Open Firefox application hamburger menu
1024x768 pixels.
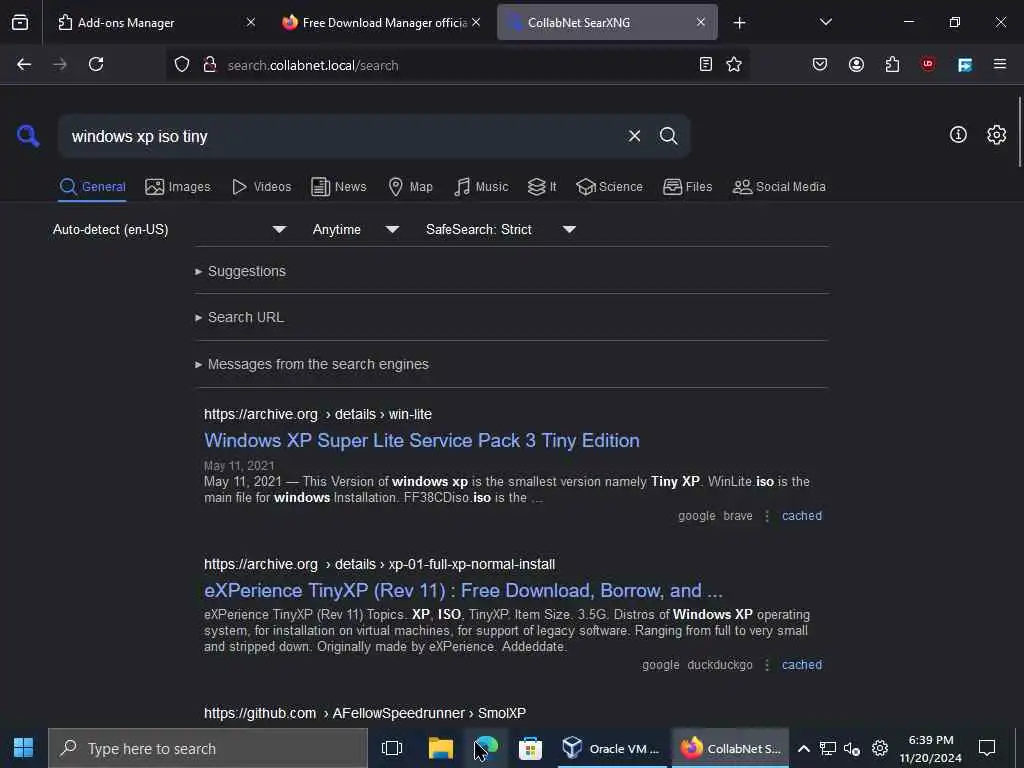coord(1000,64)
